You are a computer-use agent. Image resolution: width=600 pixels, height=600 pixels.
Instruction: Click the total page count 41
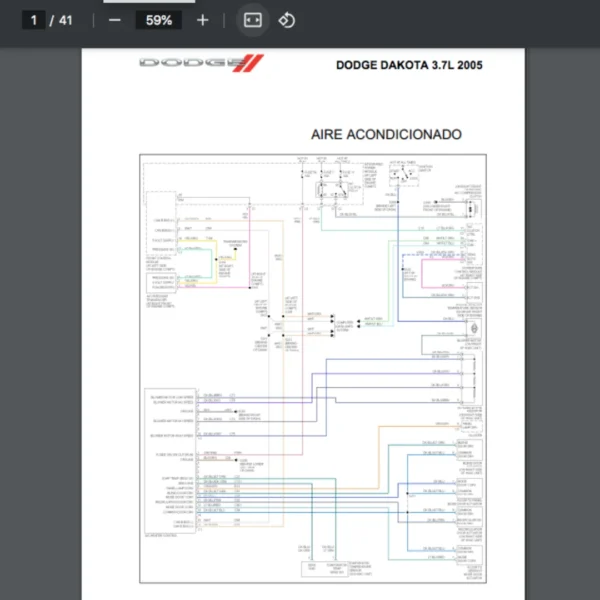pos(66,20)
